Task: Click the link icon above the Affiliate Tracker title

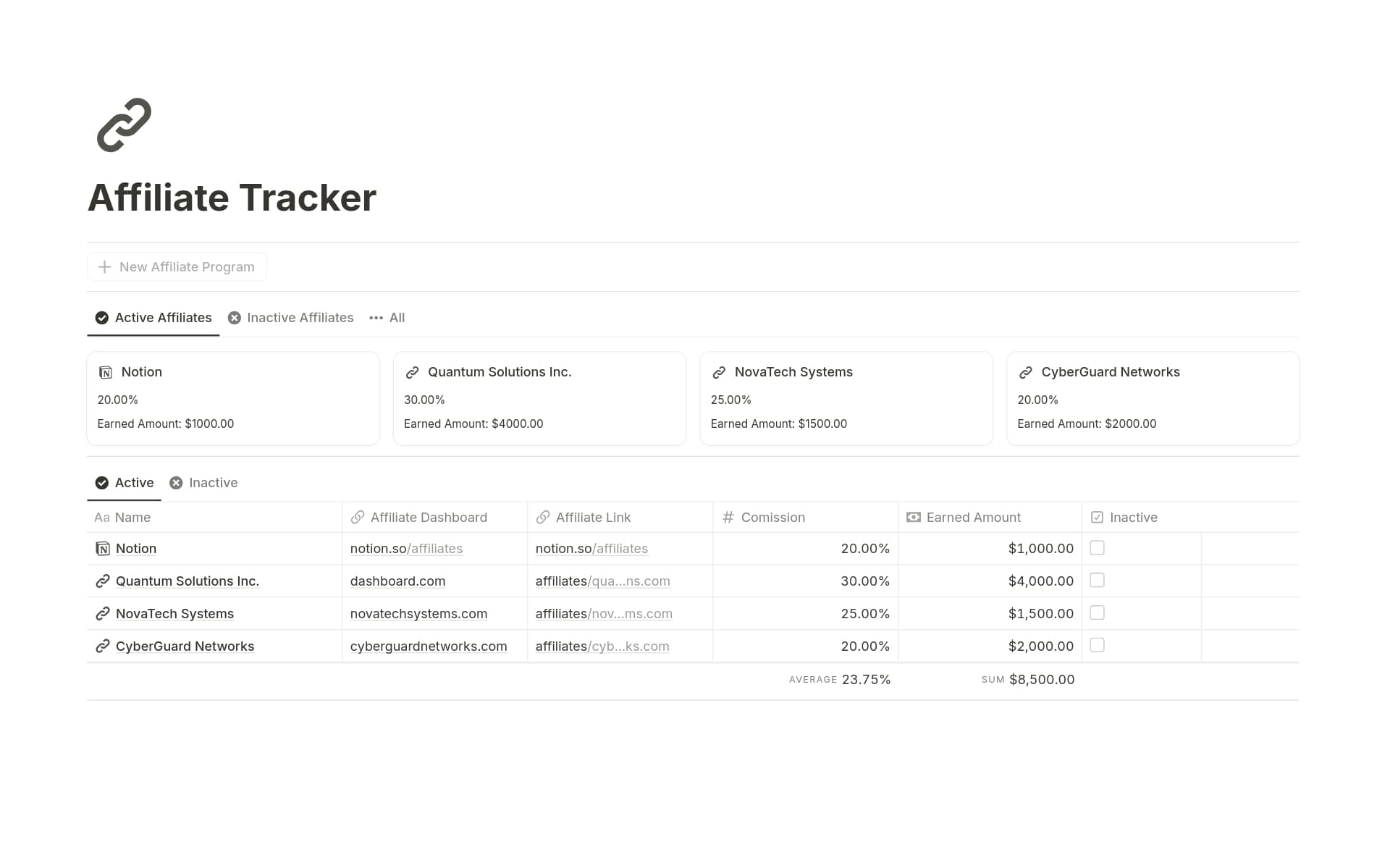Action: [123, 125]
